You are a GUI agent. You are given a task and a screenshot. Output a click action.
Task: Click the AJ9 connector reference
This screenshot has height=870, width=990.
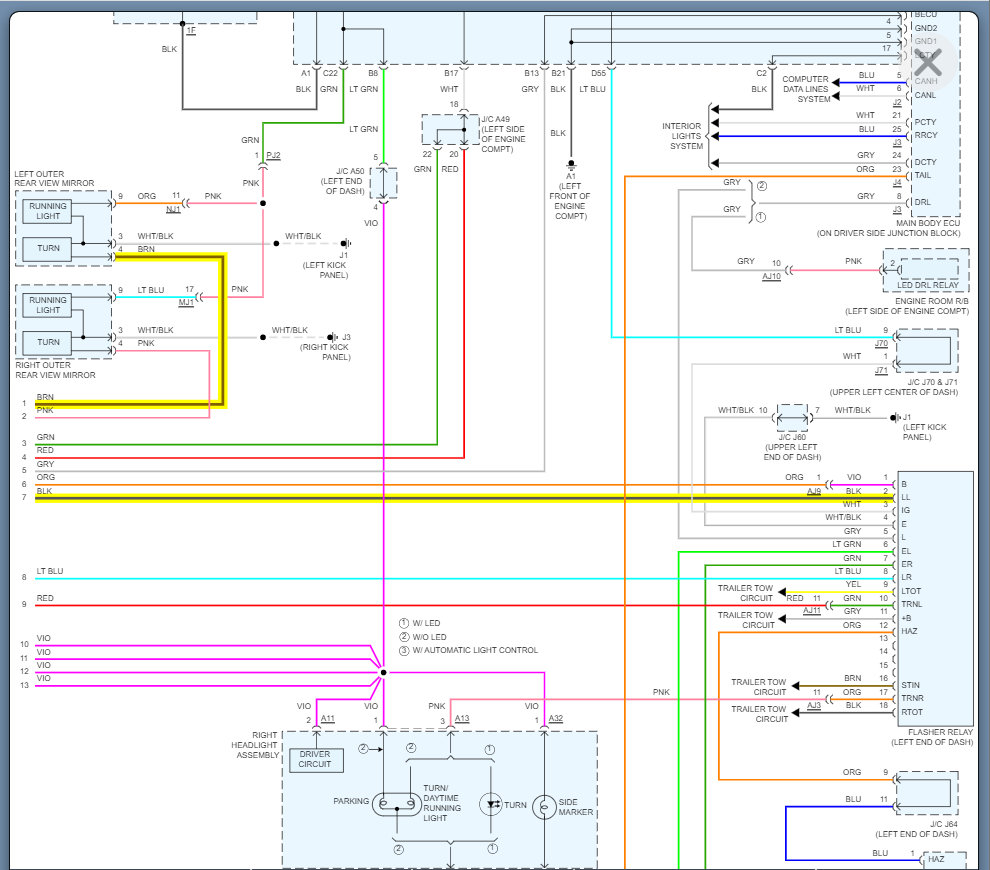814,491
